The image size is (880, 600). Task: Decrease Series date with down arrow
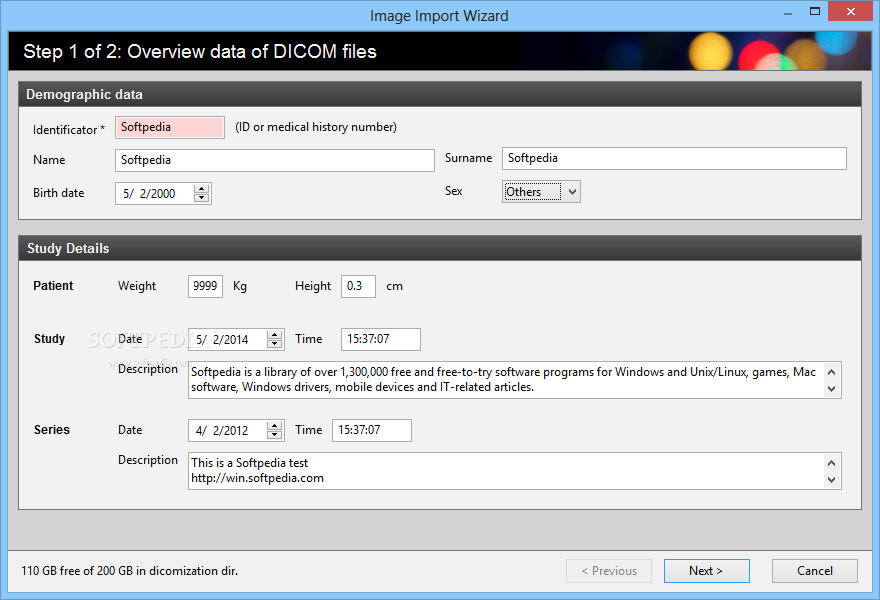274,435
